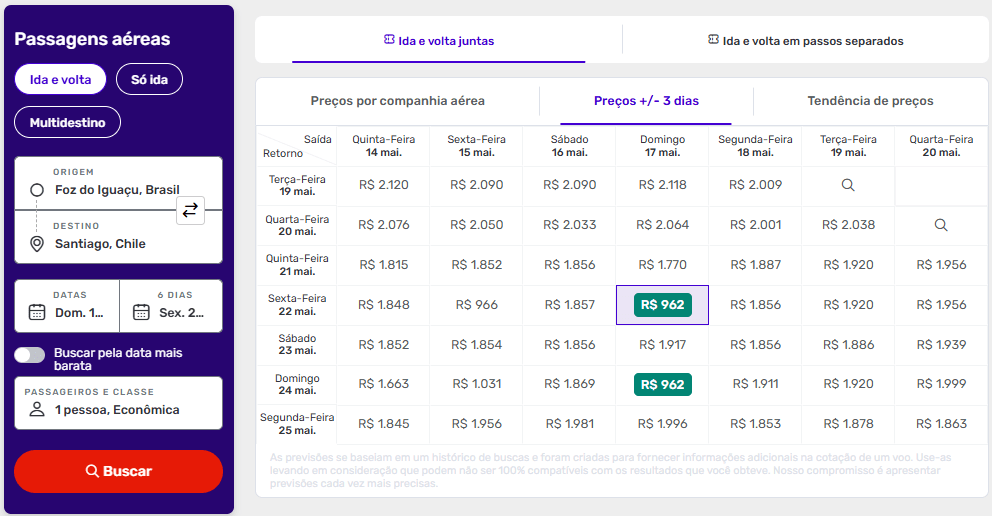
Task: Select highlighted R$ 962 fare for Domingo 24 mai.
Action: [x=662, y=385]
